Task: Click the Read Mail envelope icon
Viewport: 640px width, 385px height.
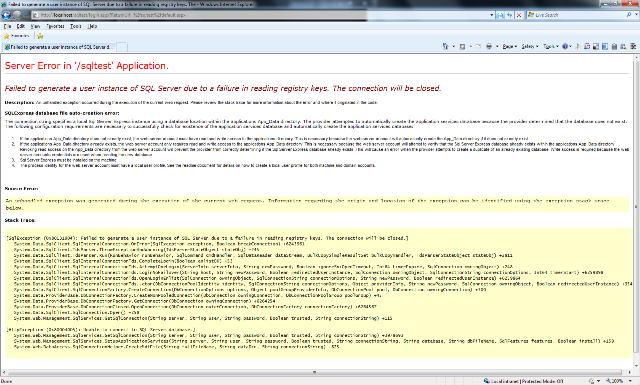Action: (x=478, y=47)
